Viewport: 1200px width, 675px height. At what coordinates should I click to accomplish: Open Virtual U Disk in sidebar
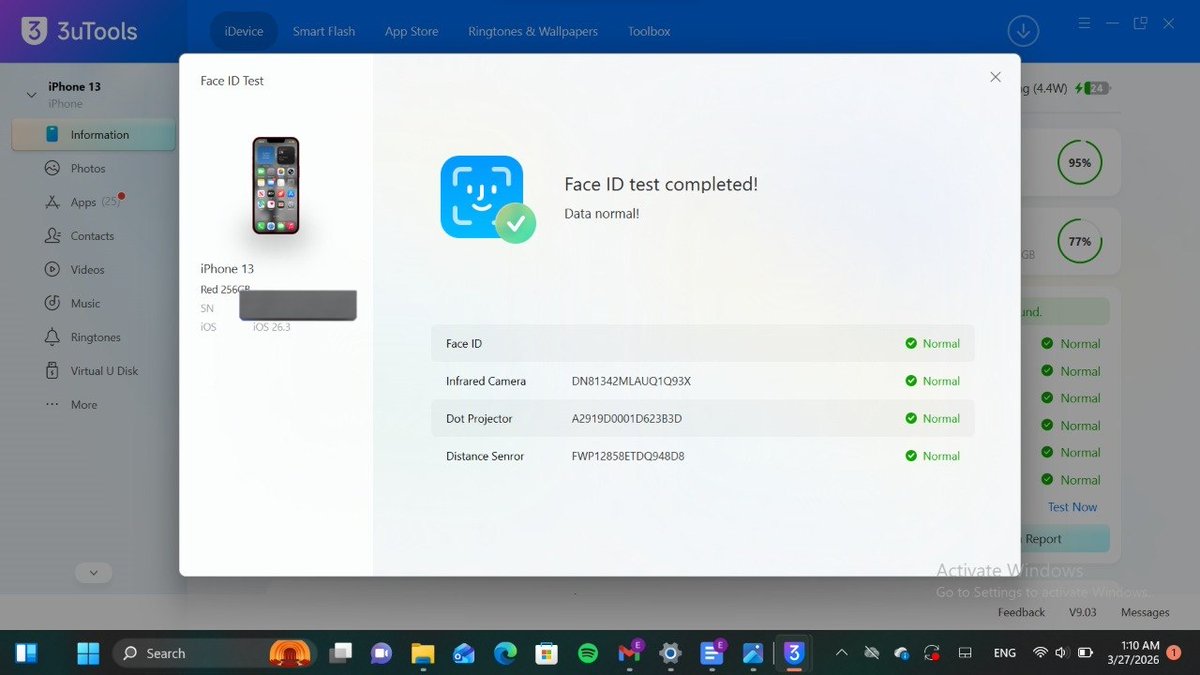tap(104, 371)
